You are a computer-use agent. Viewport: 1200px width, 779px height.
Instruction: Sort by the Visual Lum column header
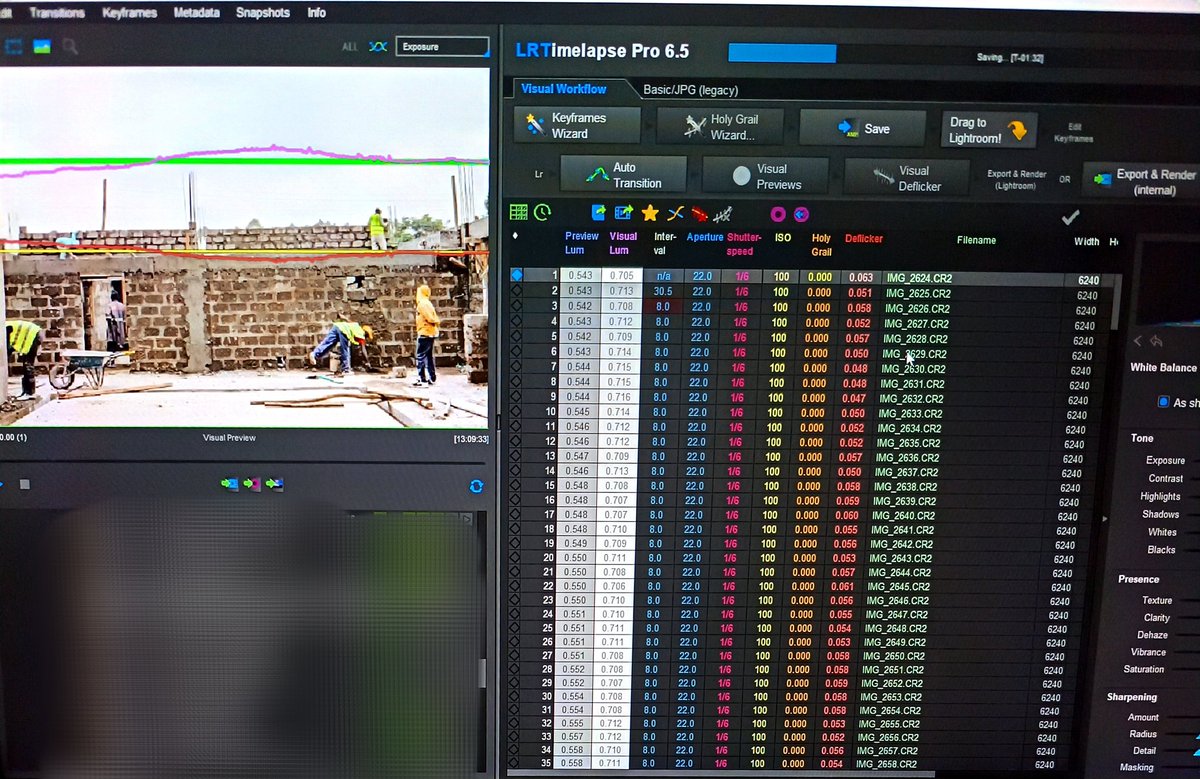pos(623,242)
